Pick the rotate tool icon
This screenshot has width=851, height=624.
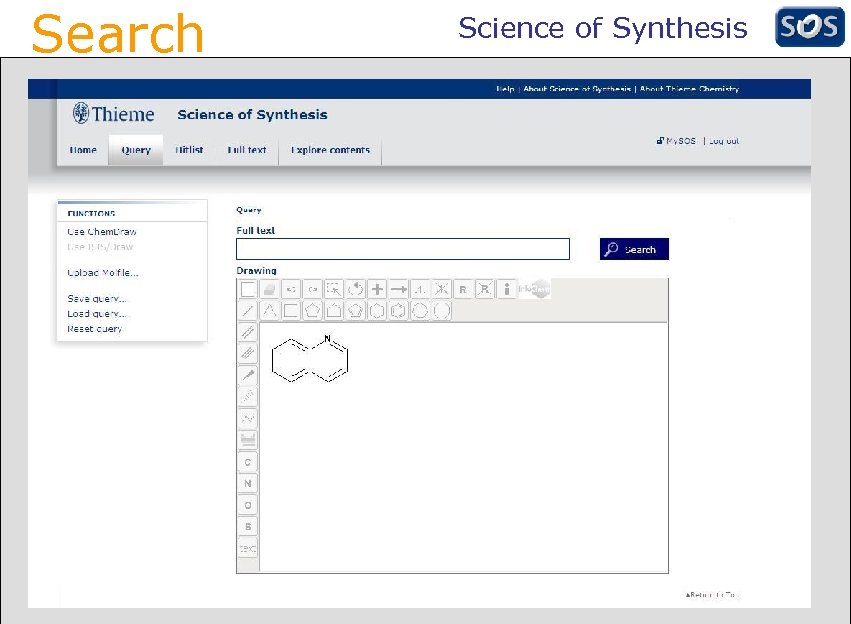pyautogui.click(x=355, y=289)
